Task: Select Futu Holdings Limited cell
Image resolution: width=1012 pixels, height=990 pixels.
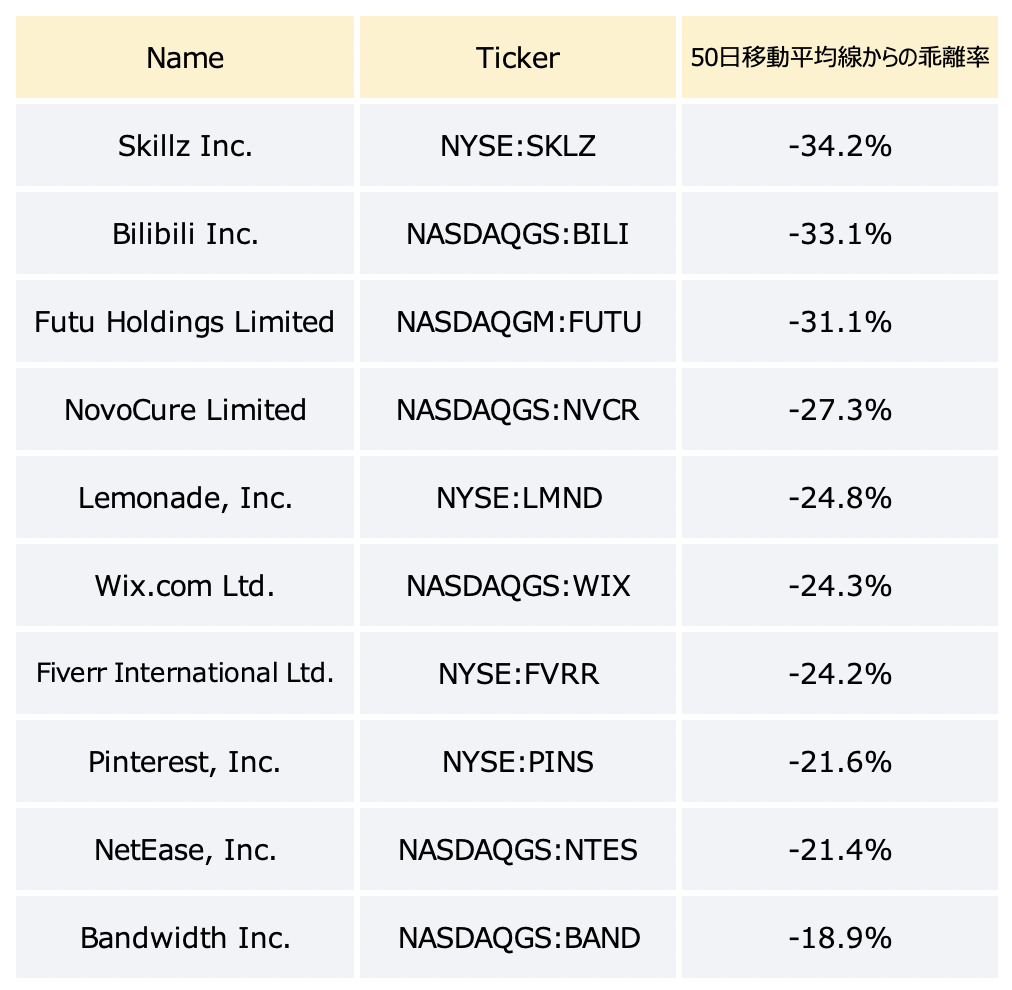Action: pyautogui.click(x=185, y=321)
